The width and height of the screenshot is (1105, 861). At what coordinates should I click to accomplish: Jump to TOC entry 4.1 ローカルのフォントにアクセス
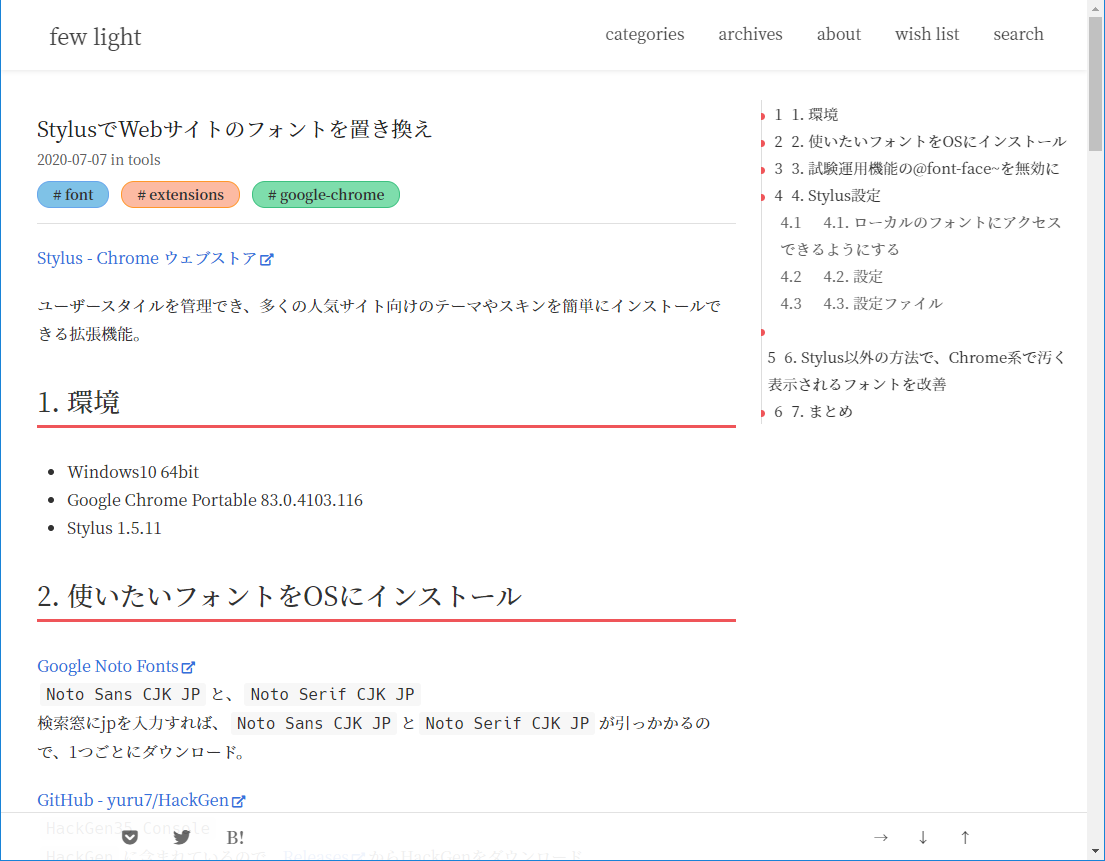tap(920, 236)
